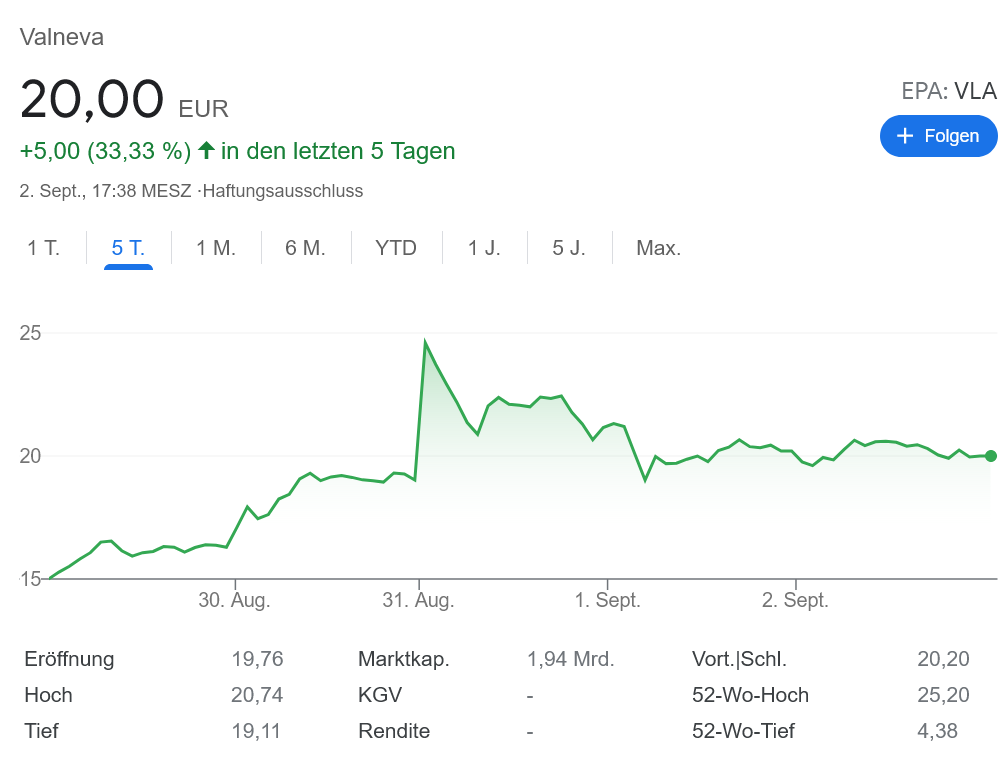Click the Folgen button
The width and height of the screenshot is (1006, 771).
[938, 136]
